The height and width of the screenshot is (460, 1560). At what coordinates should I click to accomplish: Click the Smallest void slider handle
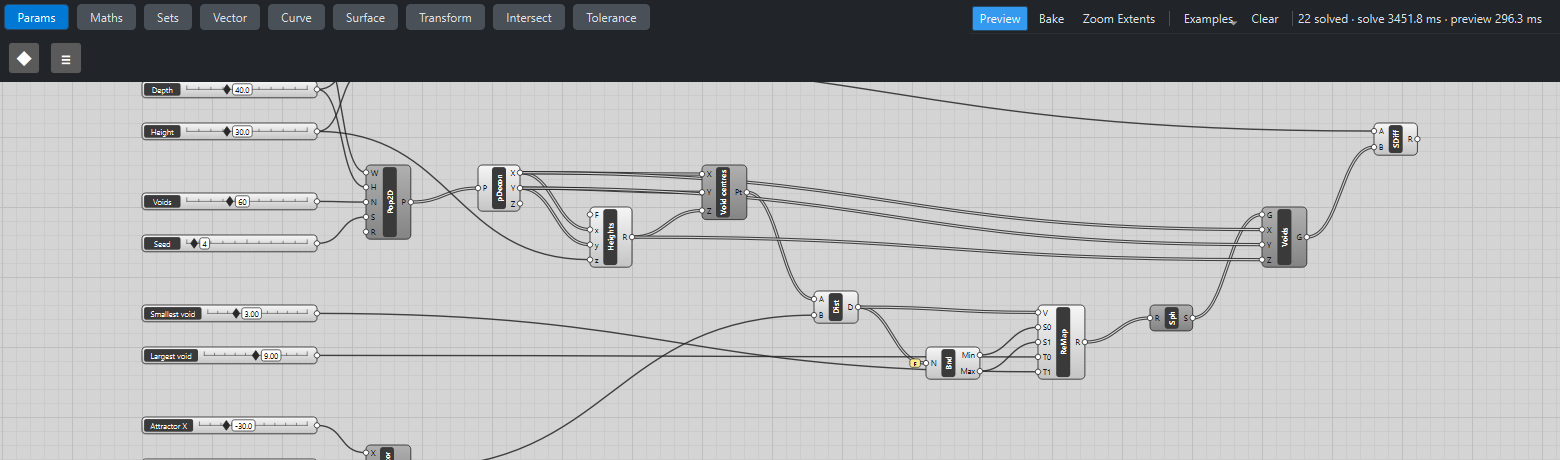tap(237, 313)
